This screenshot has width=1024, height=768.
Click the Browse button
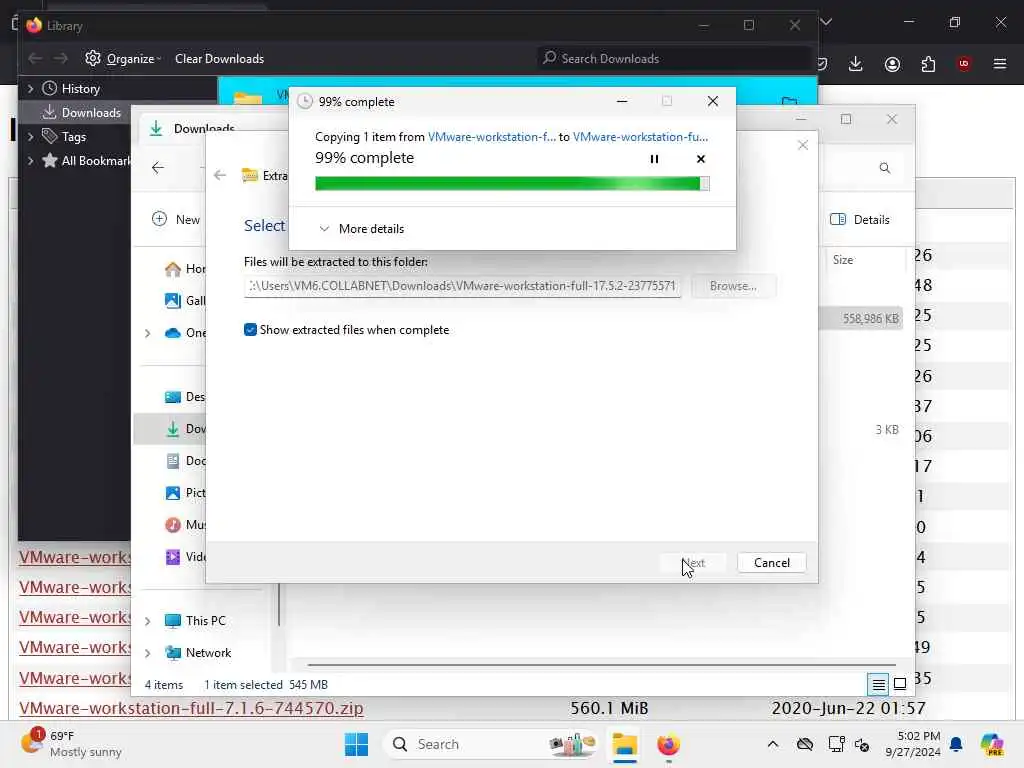tap(733, 286)
